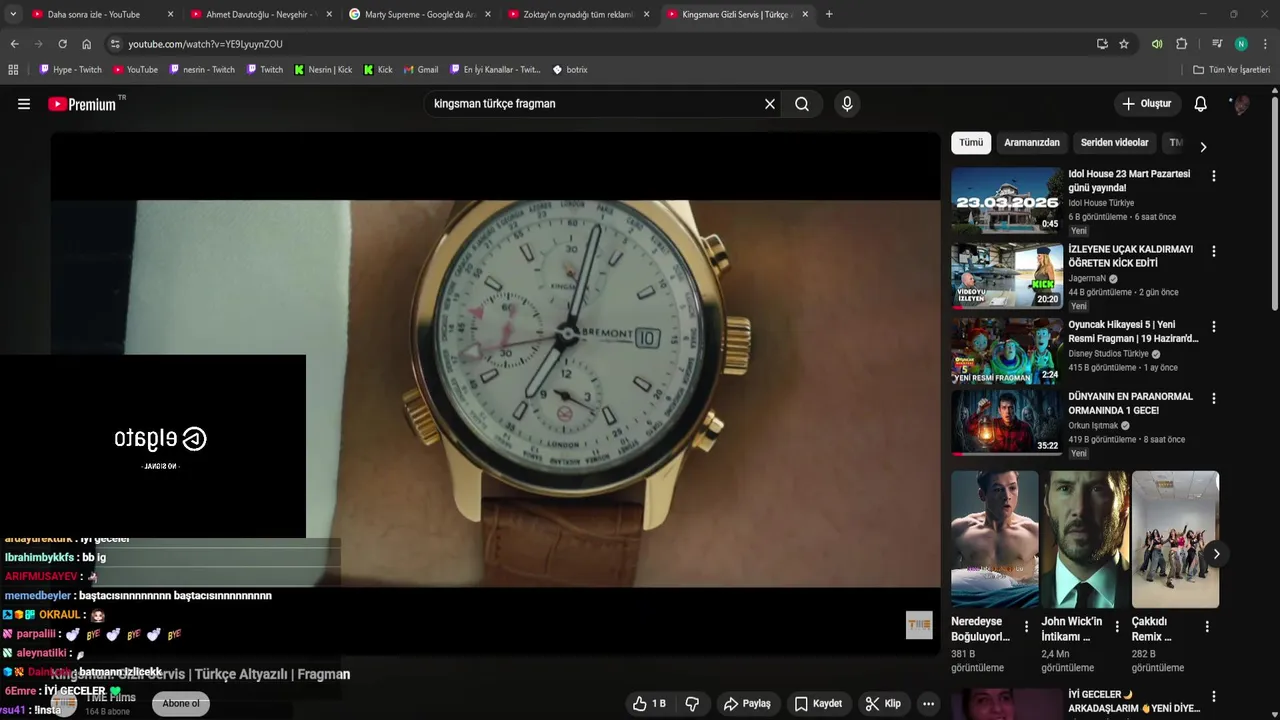Click the Abone ol subscribe button
Screen dimensions: 1280x720
coord(181,704)
